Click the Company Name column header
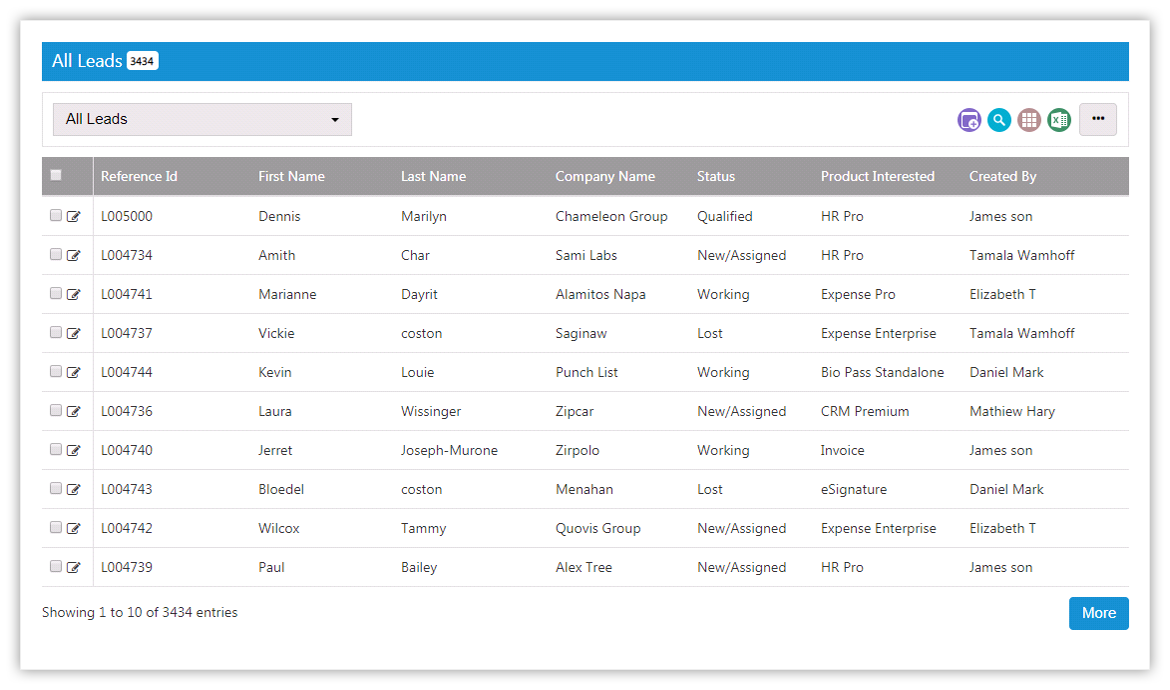The width and height of the screenshot is (1170, 690). [605, 176]
